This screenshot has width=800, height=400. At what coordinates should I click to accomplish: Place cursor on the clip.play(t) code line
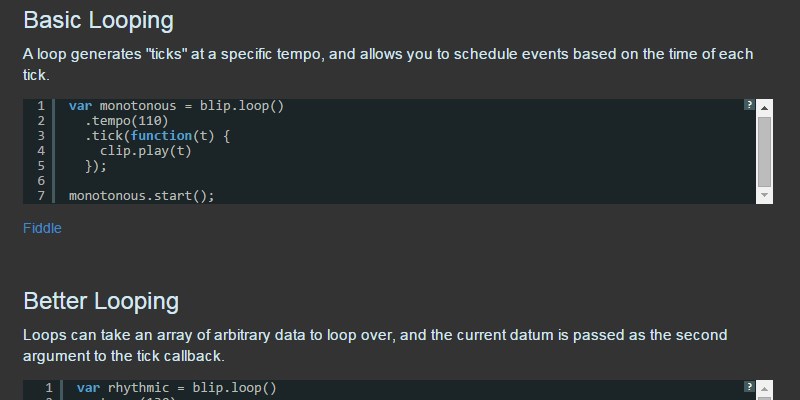tap(145, 151)
